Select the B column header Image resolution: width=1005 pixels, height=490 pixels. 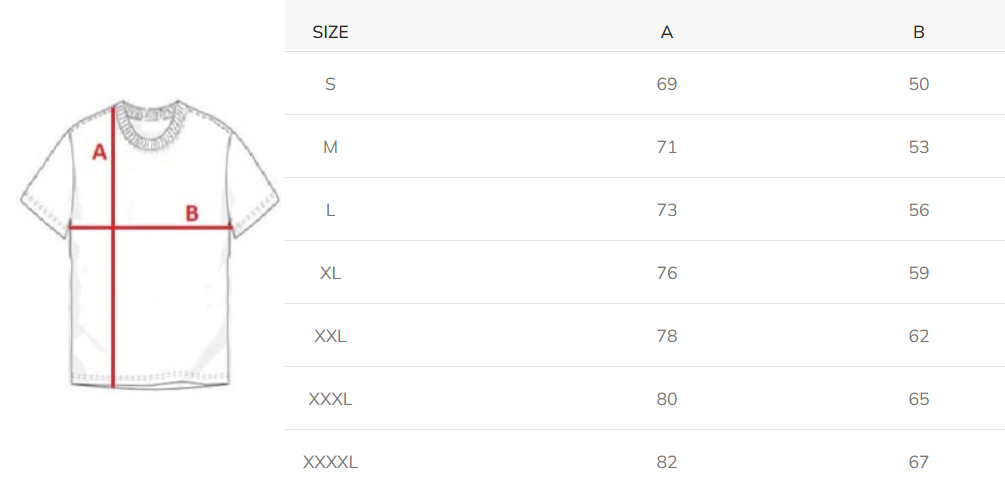(918, 32)
